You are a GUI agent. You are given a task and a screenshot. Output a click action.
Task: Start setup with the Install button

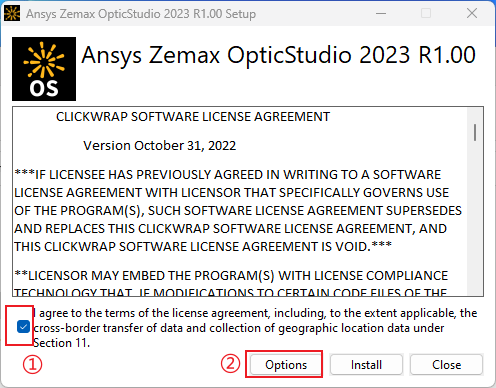point(366,365)
